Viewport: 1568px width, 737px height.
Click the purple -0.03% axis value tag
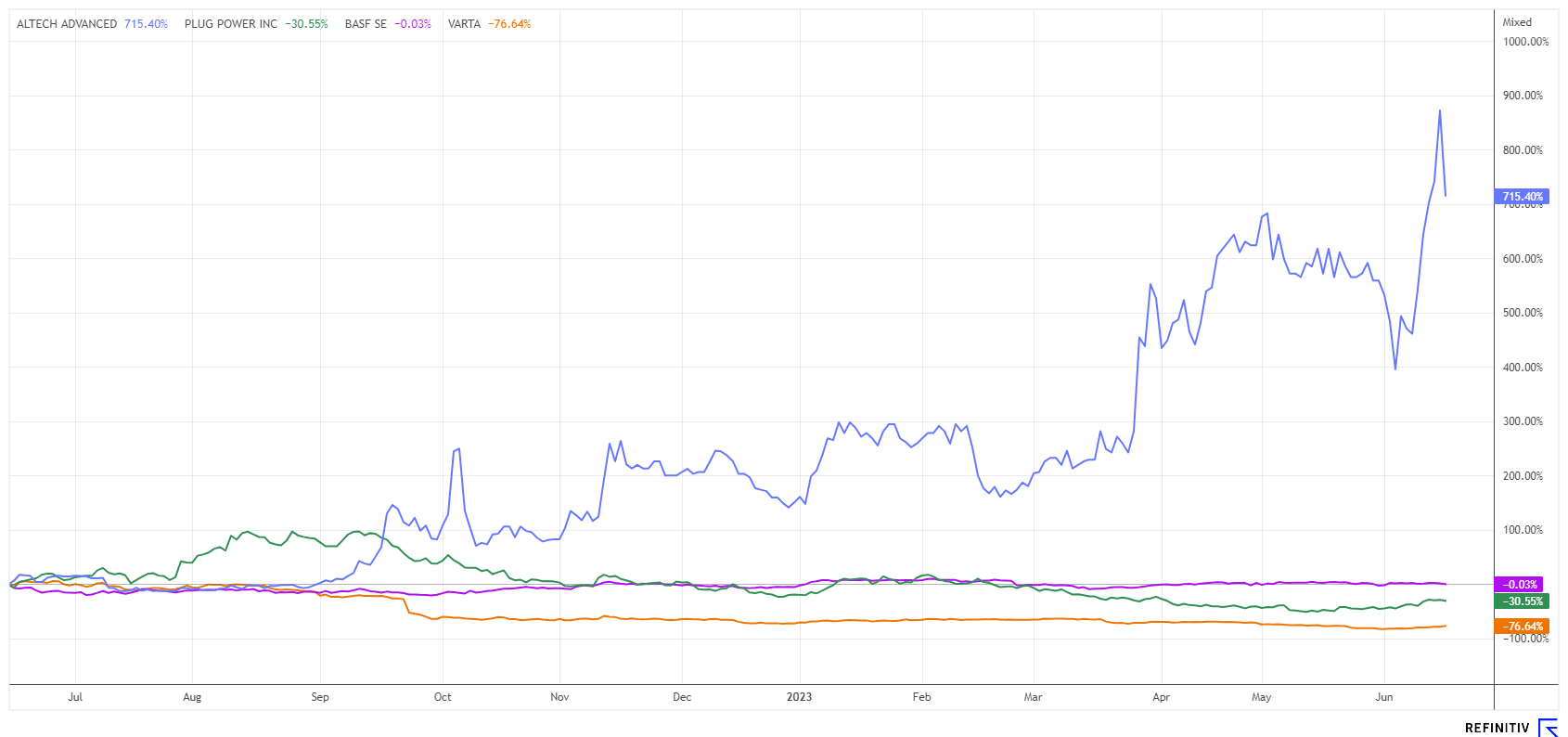pos(1522,585)
